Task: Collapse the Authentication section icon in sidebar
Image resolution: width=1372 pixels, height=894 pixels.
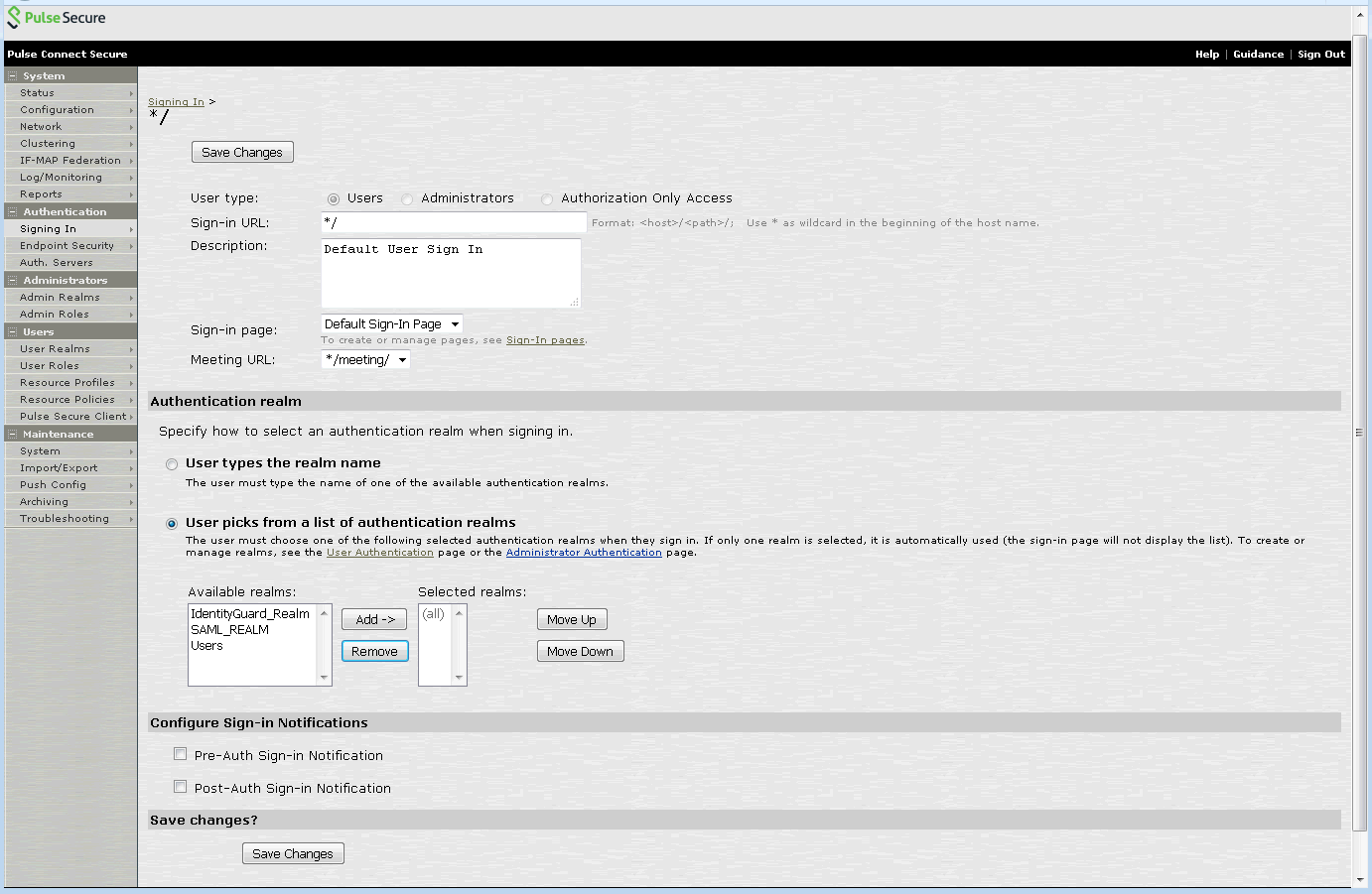Action: 13,212
